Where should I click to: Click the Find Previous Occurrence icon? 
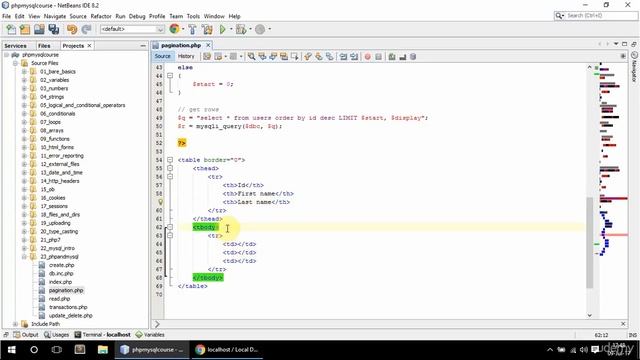262,57
